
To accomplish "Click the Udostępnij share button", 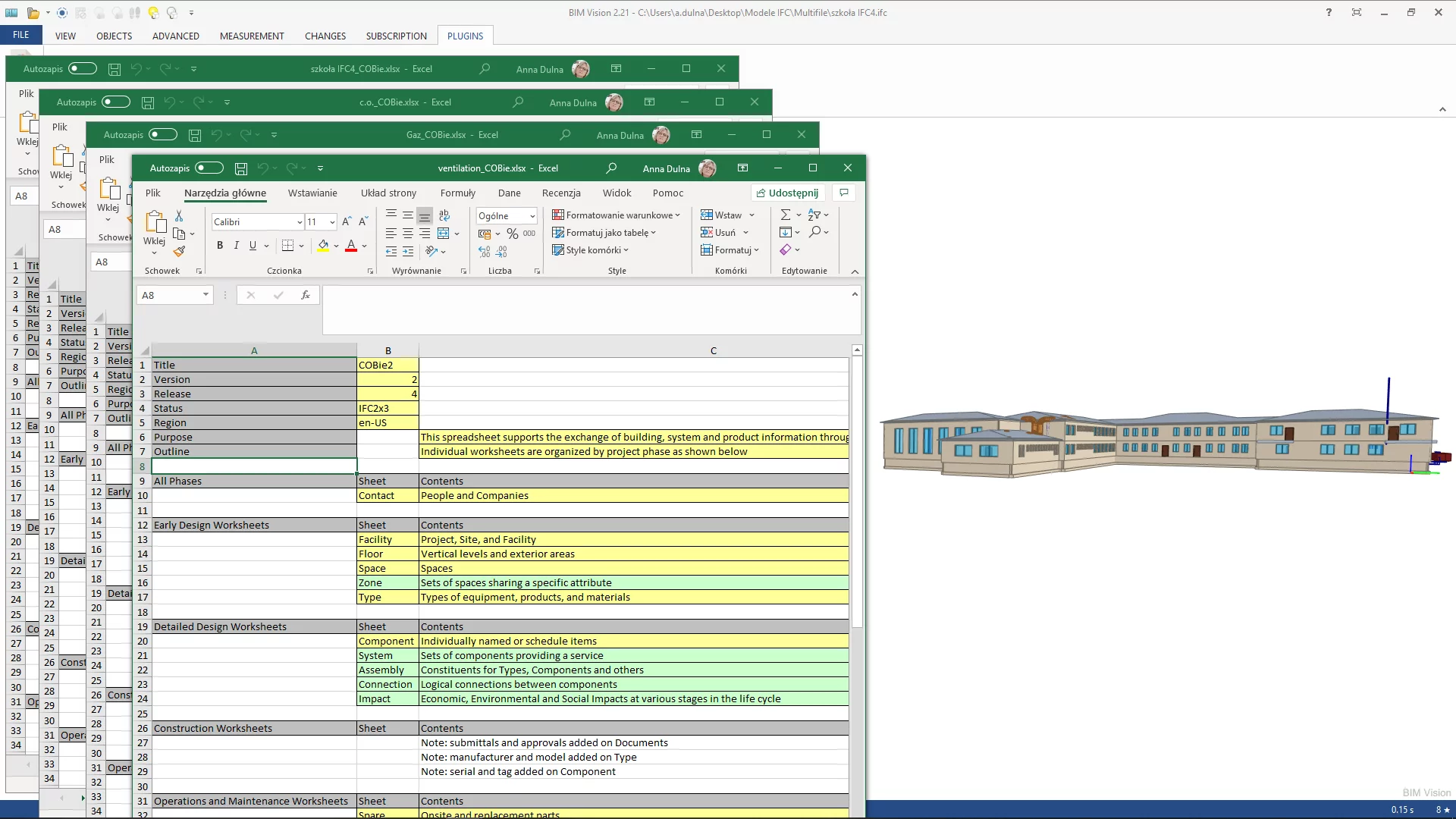I will (x=788, y=193).
